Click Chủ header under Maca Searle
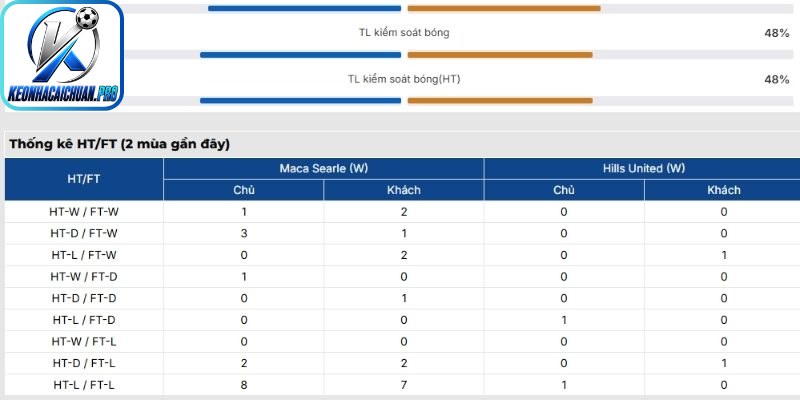Screen dimensions: 800x400 [244, 190]
